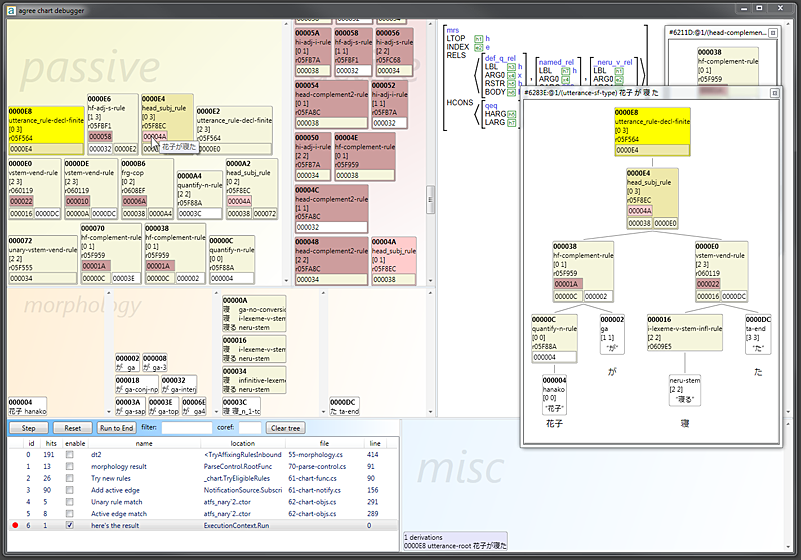
Task: Select node 000072 unary-vstem-vend-rule
Action: 42,260
